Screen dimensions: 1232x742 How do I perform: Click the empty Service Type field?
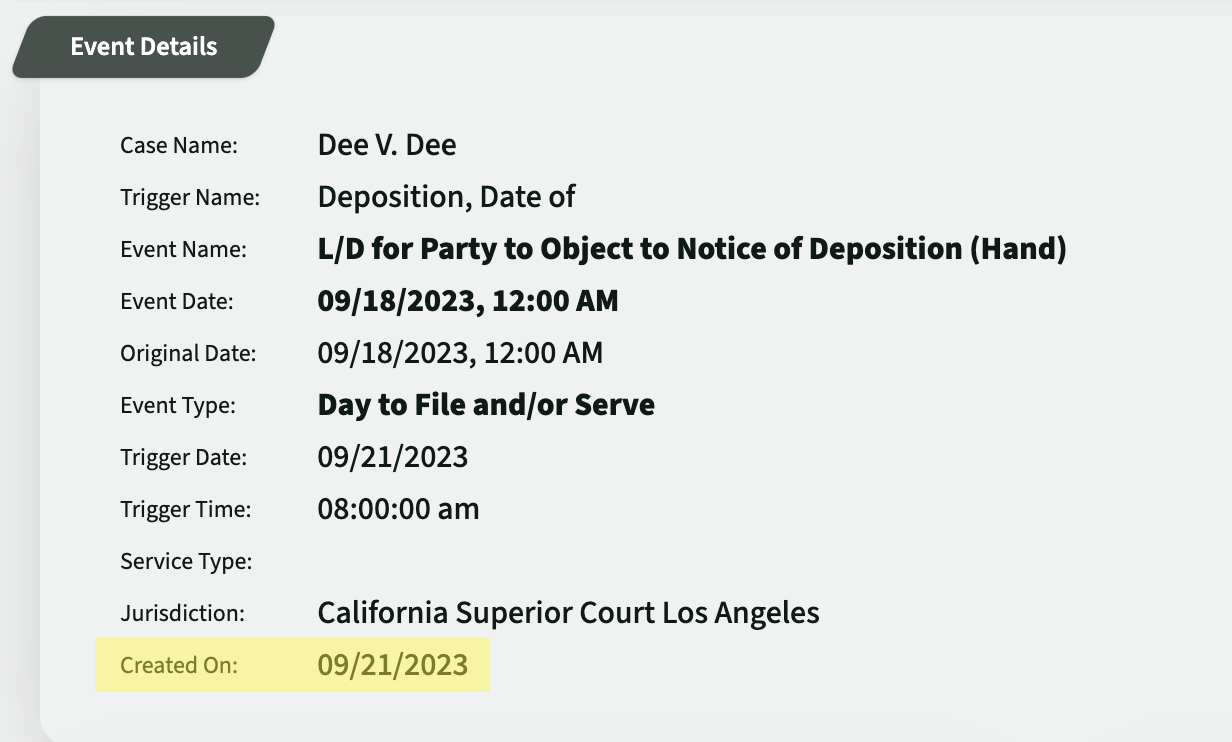coord(400,561)
